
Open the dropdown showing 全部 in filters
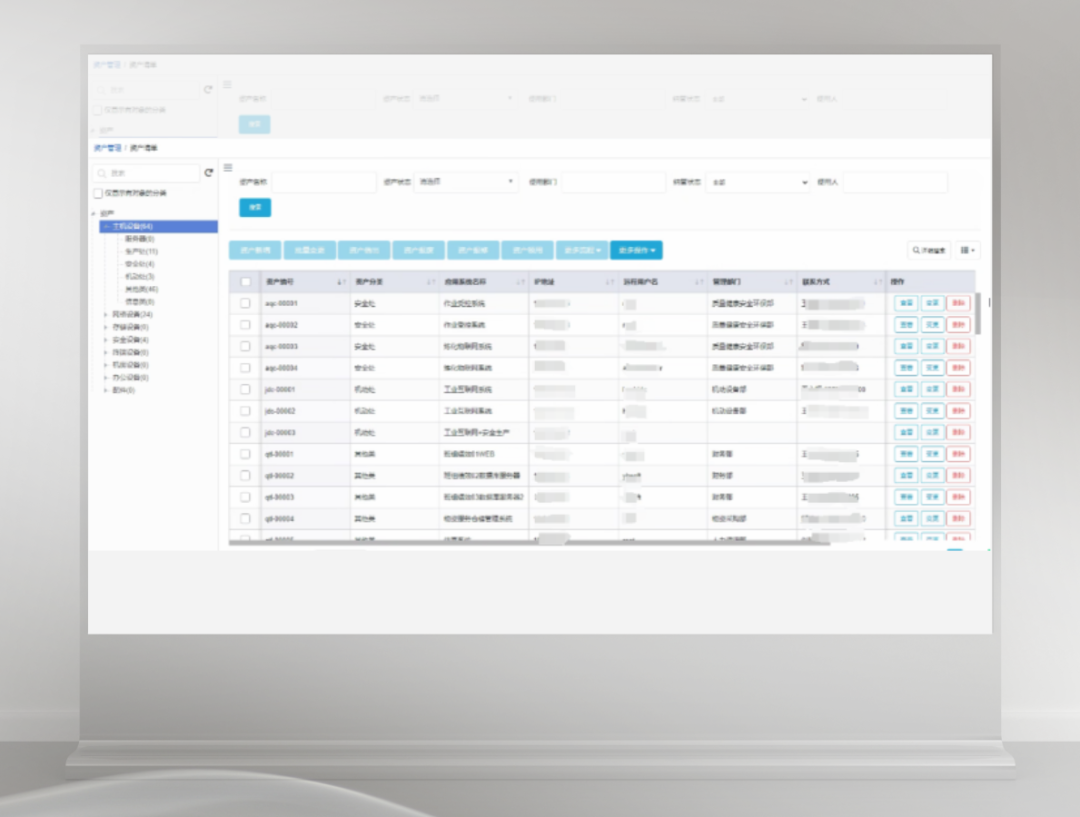click(x=758, y=182)
